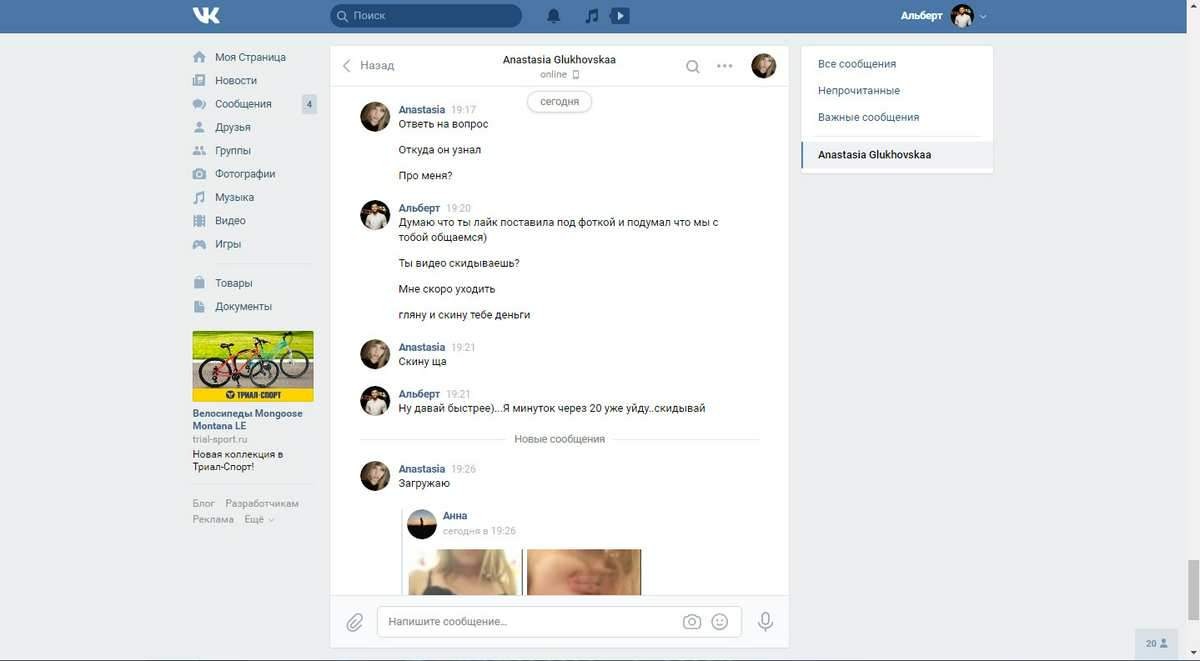
Task: Select the Непрочитанные messages filter
Action: click(x=858, y=91)
